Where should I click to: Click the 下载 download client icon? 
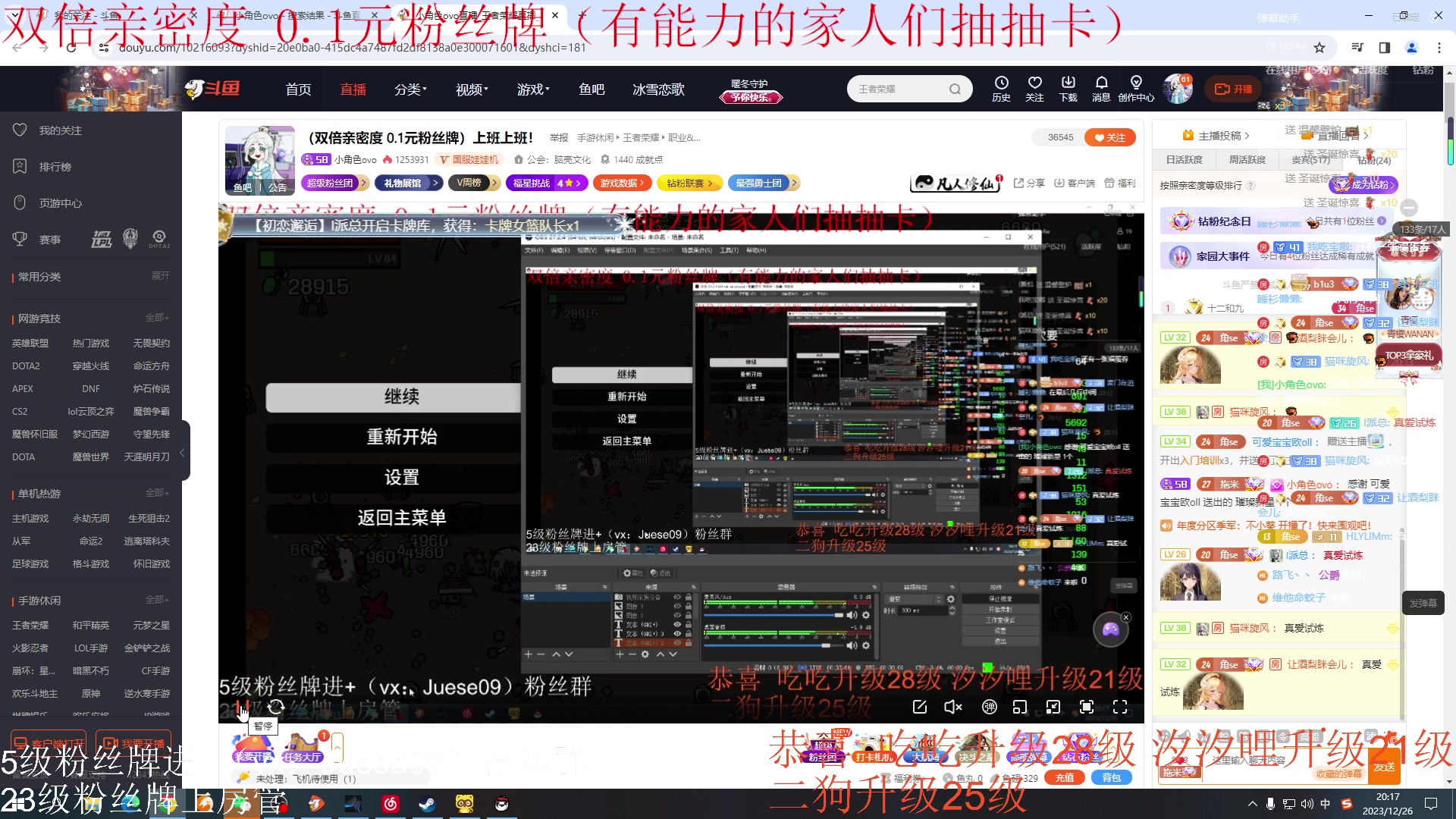tap(1068, 89)
